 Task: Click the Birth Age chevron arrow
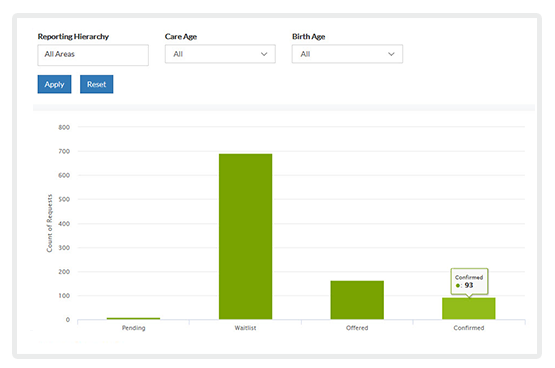[x=391, y=54]
